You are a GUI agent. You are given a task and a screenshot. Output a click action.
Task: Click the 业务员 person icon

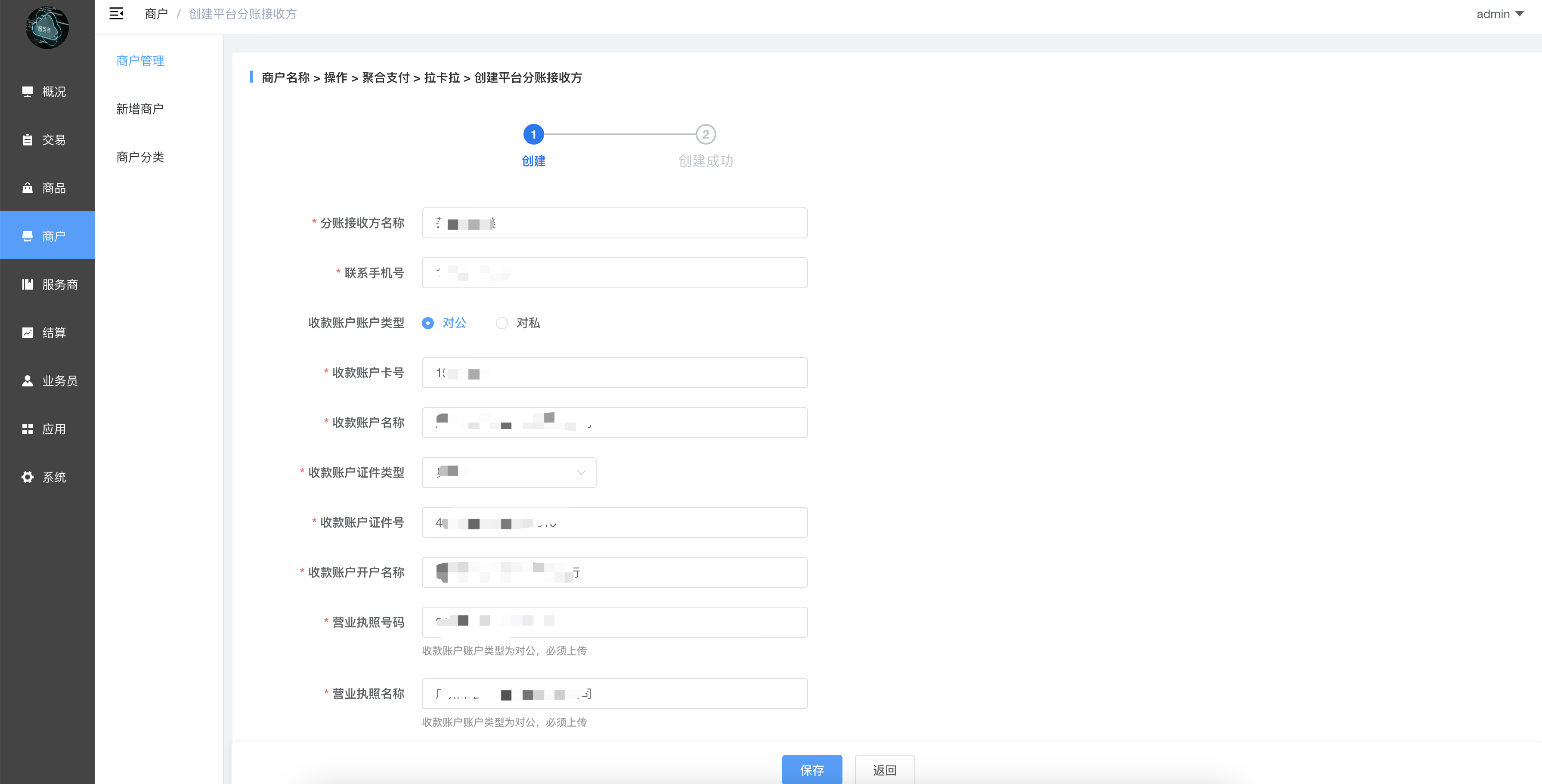28,381
